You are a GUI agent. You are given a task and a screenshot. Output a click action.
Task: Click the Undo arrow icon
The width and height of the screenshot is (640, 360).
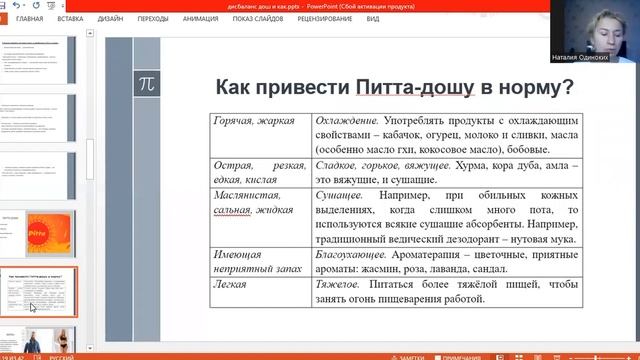[x=16, y=5]
